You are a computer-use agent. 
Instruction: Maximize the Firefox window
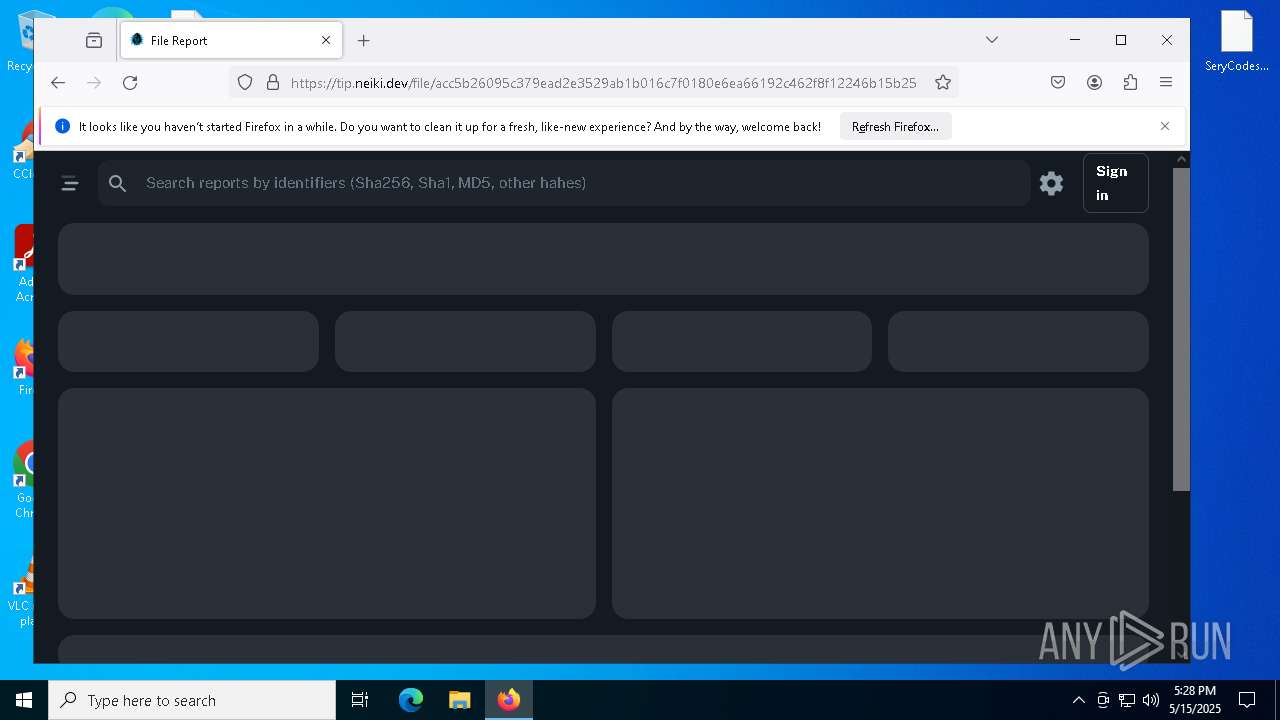tap(1121, 40)
